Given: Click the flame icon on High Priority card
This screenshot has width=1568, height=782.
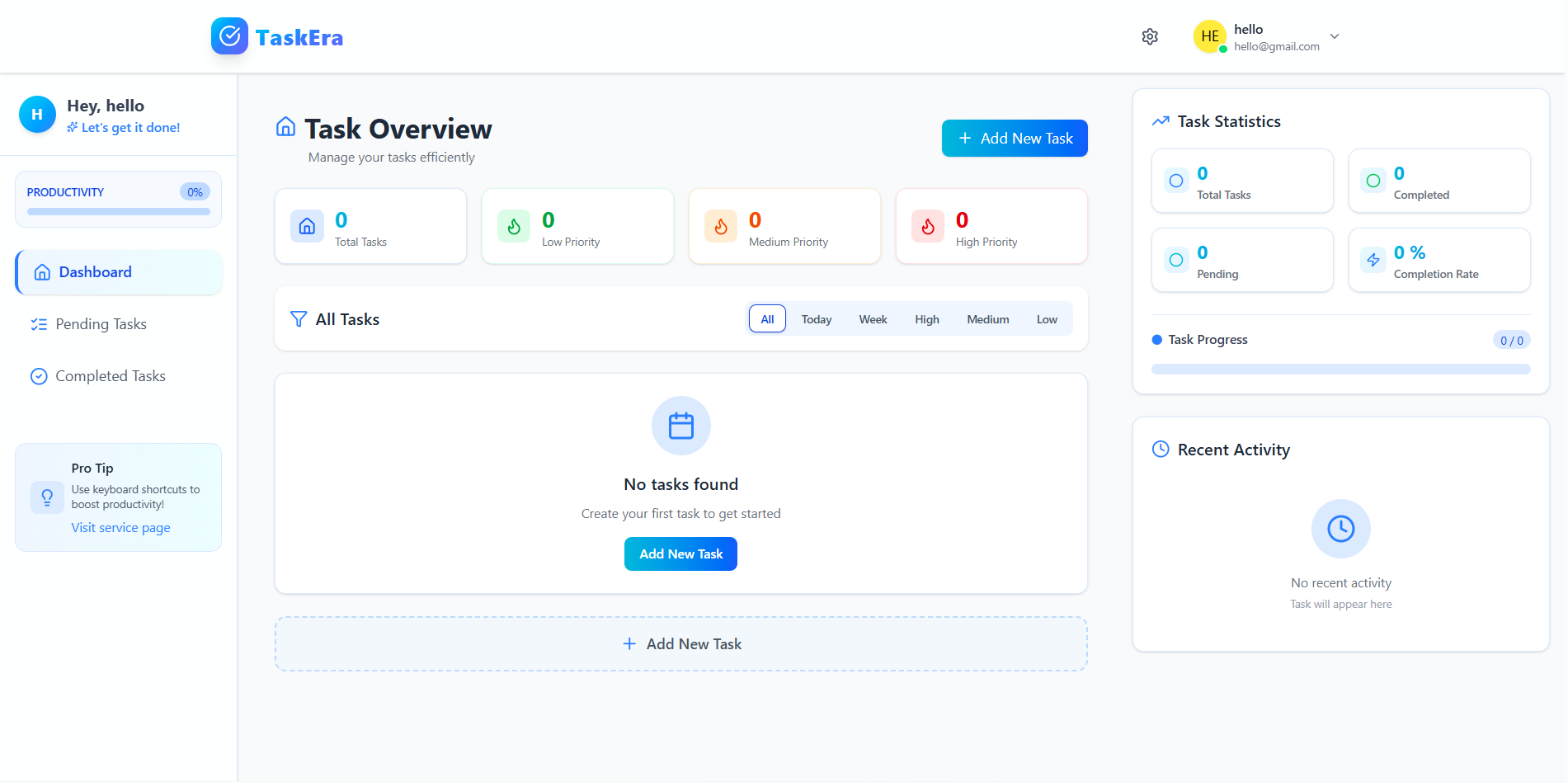Looking at the screenshot, I should (928, 227).
